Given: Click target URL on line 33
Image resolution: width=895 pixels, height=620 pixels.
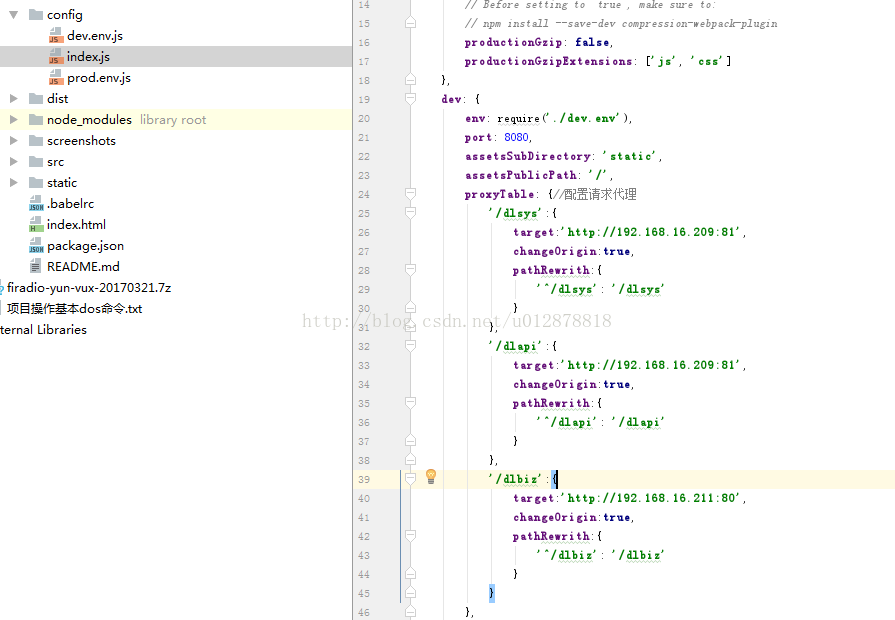Looking at the screenshot, I should click(x=651, y=365).
